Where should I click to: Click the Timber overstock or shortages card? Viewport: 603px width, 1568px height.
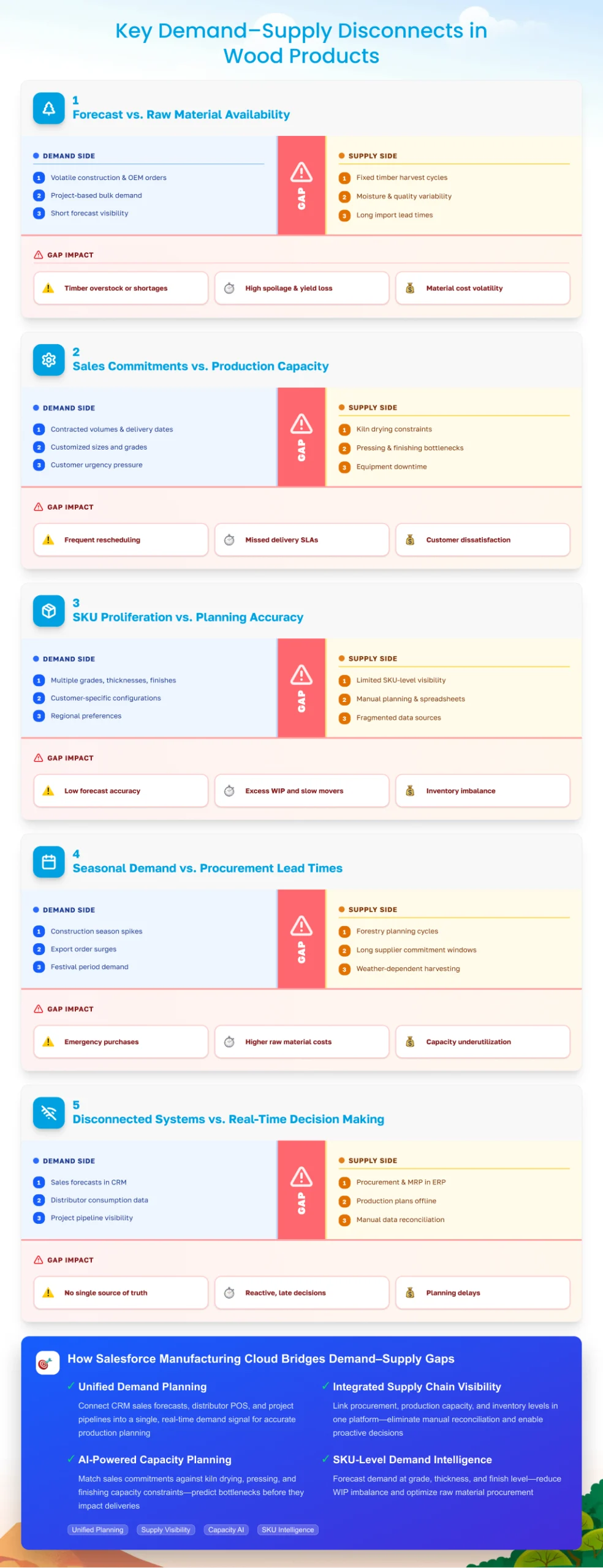pos(121,288)
